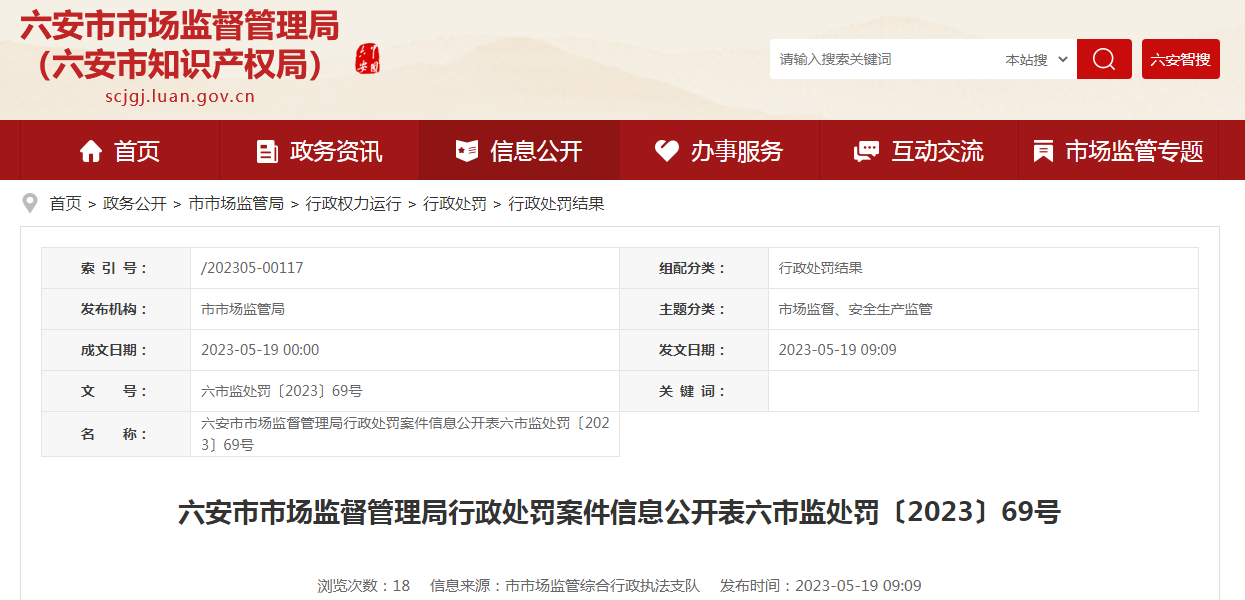Screen dimensions: 1245x600
Task: Open 政务公开 breadcrumb link
Action: point(135,204)
